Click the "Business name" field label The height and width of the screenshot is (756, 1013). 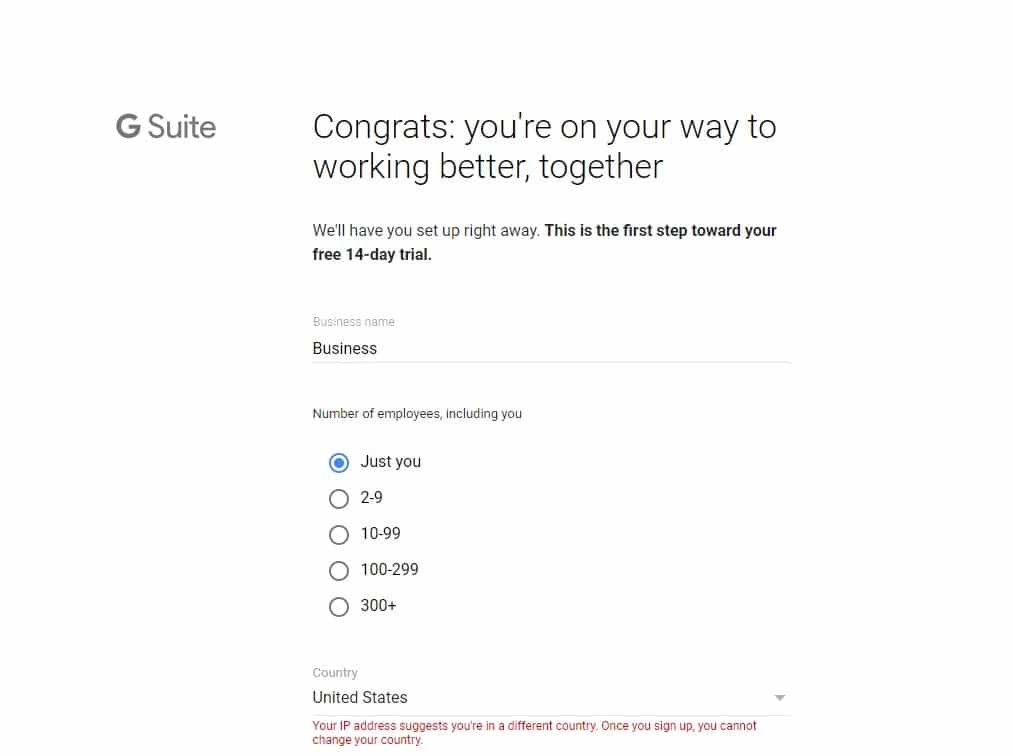(353, 321)
